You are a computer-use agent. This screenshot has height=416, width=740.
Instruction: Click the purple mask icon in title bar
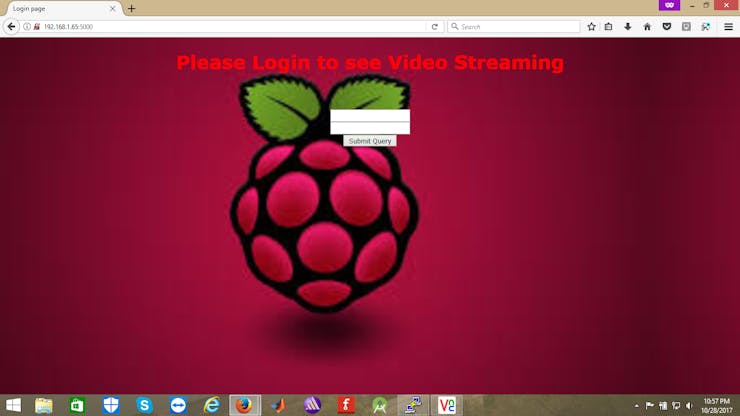pyautogui.click(x=669, y=5)
